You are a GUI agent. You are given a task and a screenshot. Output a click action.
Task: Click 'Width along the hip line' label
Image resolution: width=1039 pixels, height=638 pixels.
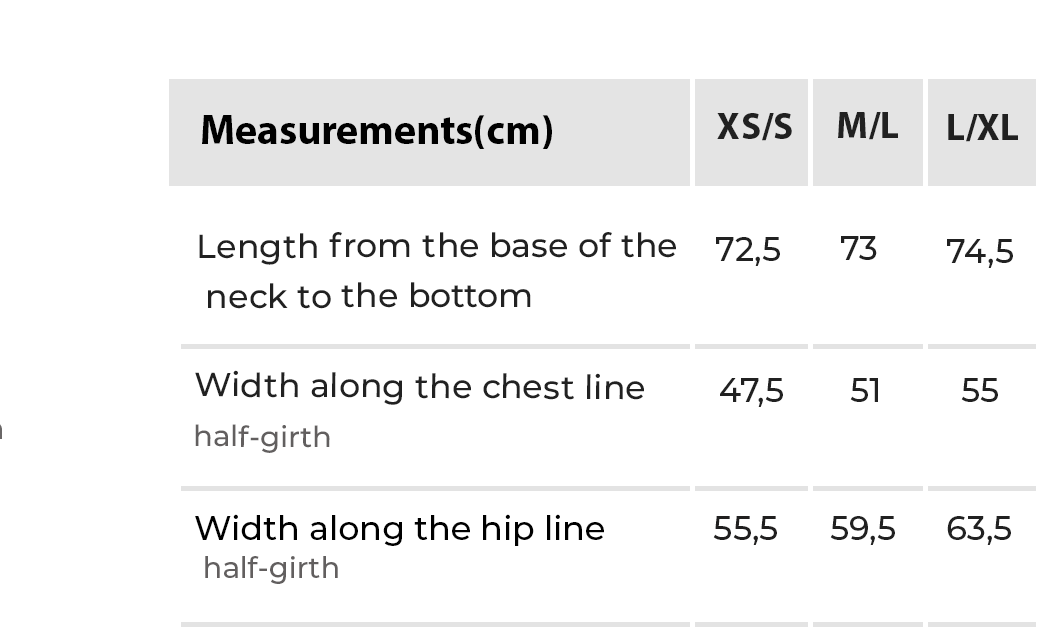pos(400,528)
